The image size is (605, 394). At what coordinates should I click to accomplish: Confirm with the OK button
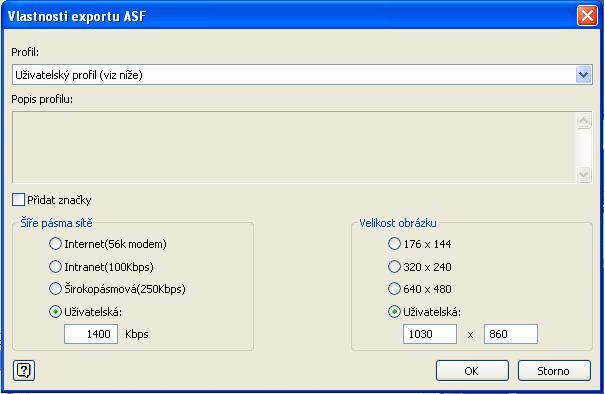(x=472, y=371)
